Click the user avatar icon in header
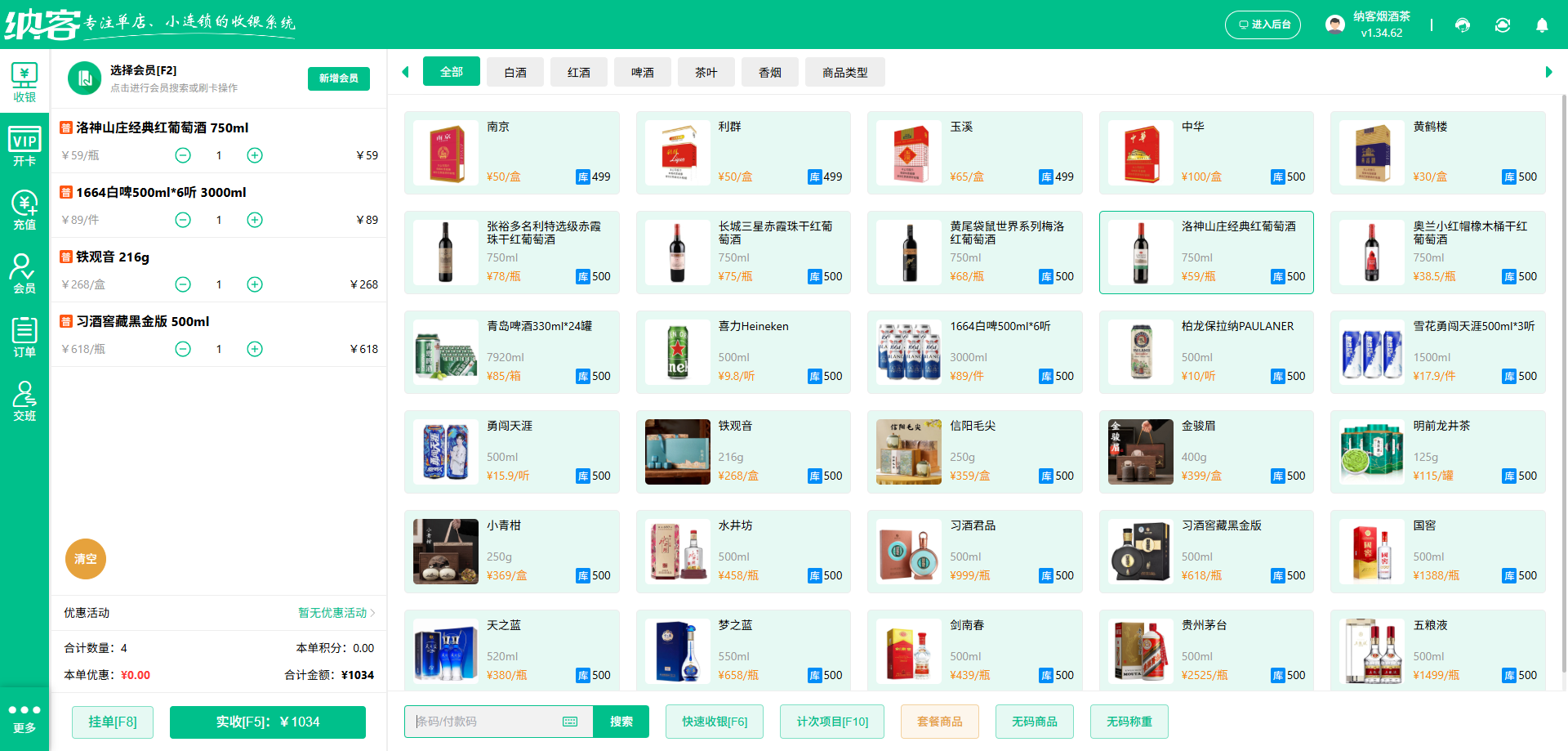The height and width of the screenshot is (751, 1568). [x=1335, y=25]
